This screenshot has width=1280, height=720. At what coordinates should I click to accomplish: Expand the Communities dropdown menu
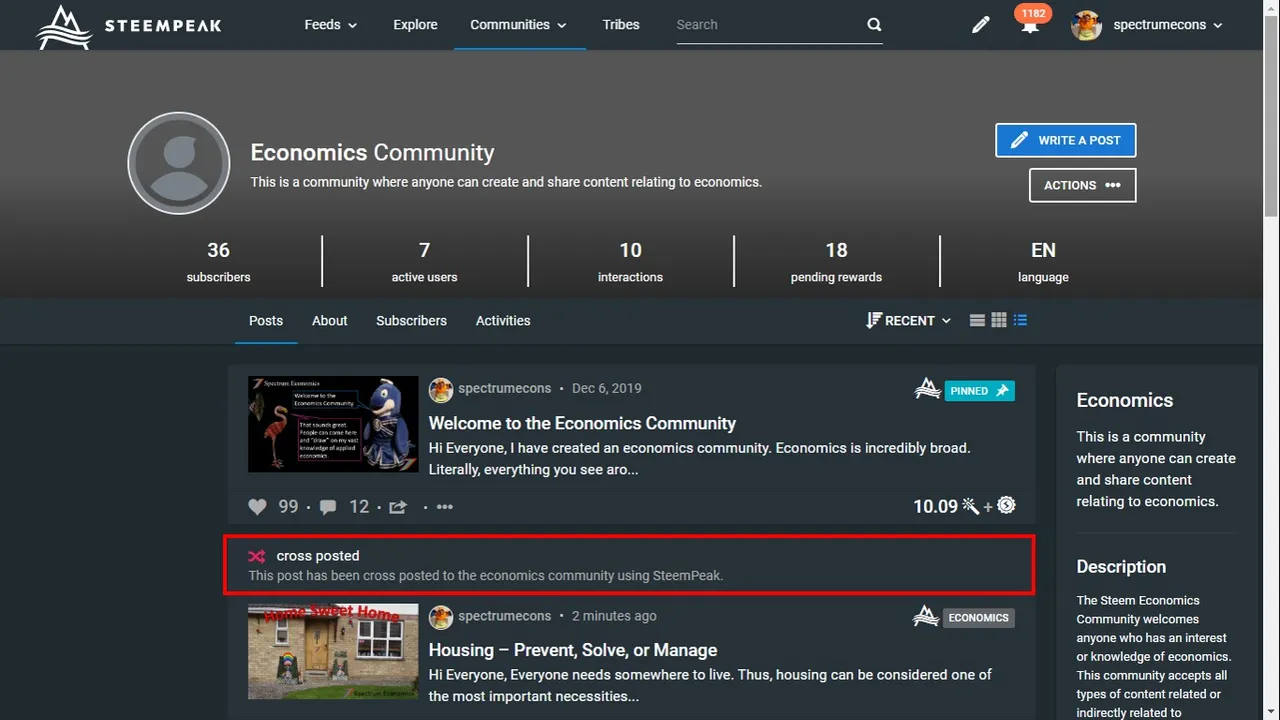coord(519,25)
